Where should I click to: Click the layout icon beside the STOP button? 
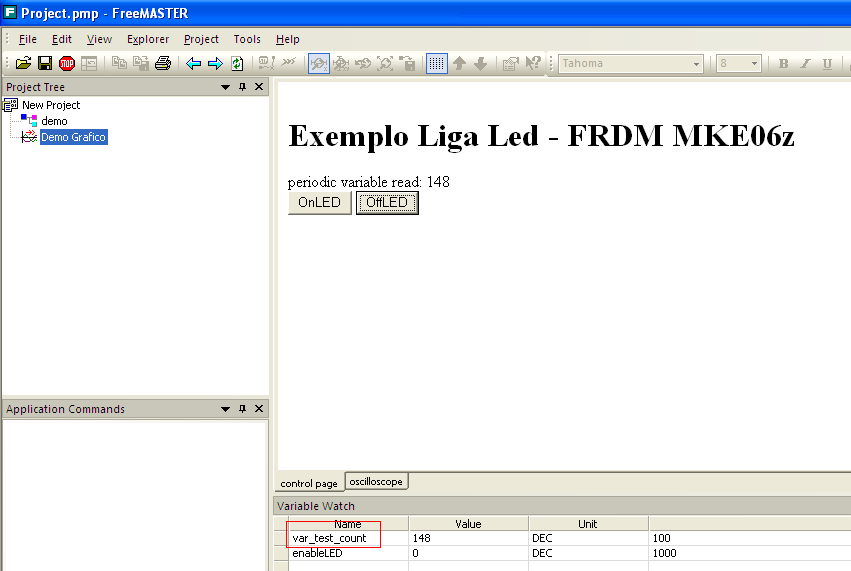89,64
